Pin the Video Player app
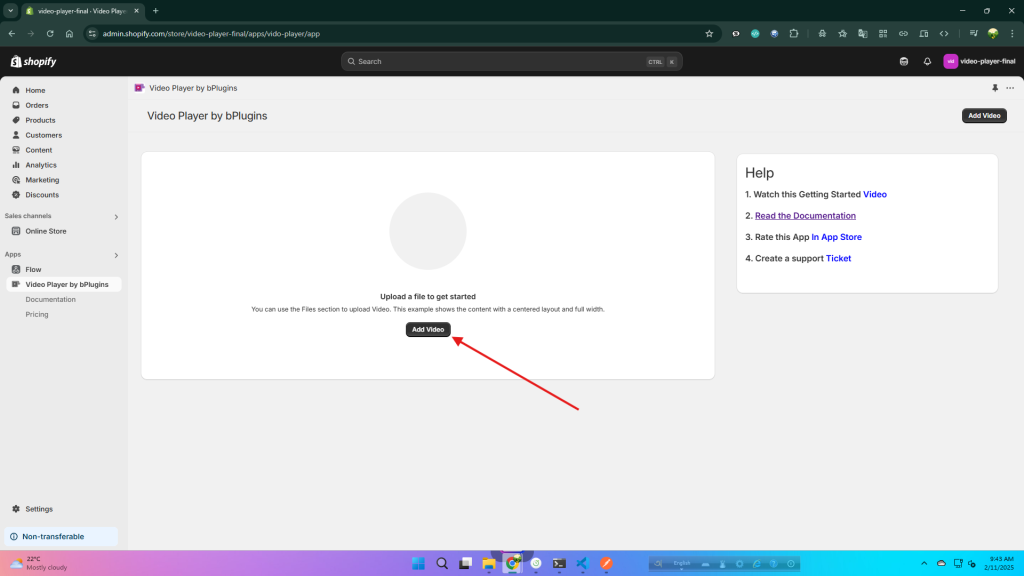This screenshot has height=576, width=1024. click(x=995, y=88)
